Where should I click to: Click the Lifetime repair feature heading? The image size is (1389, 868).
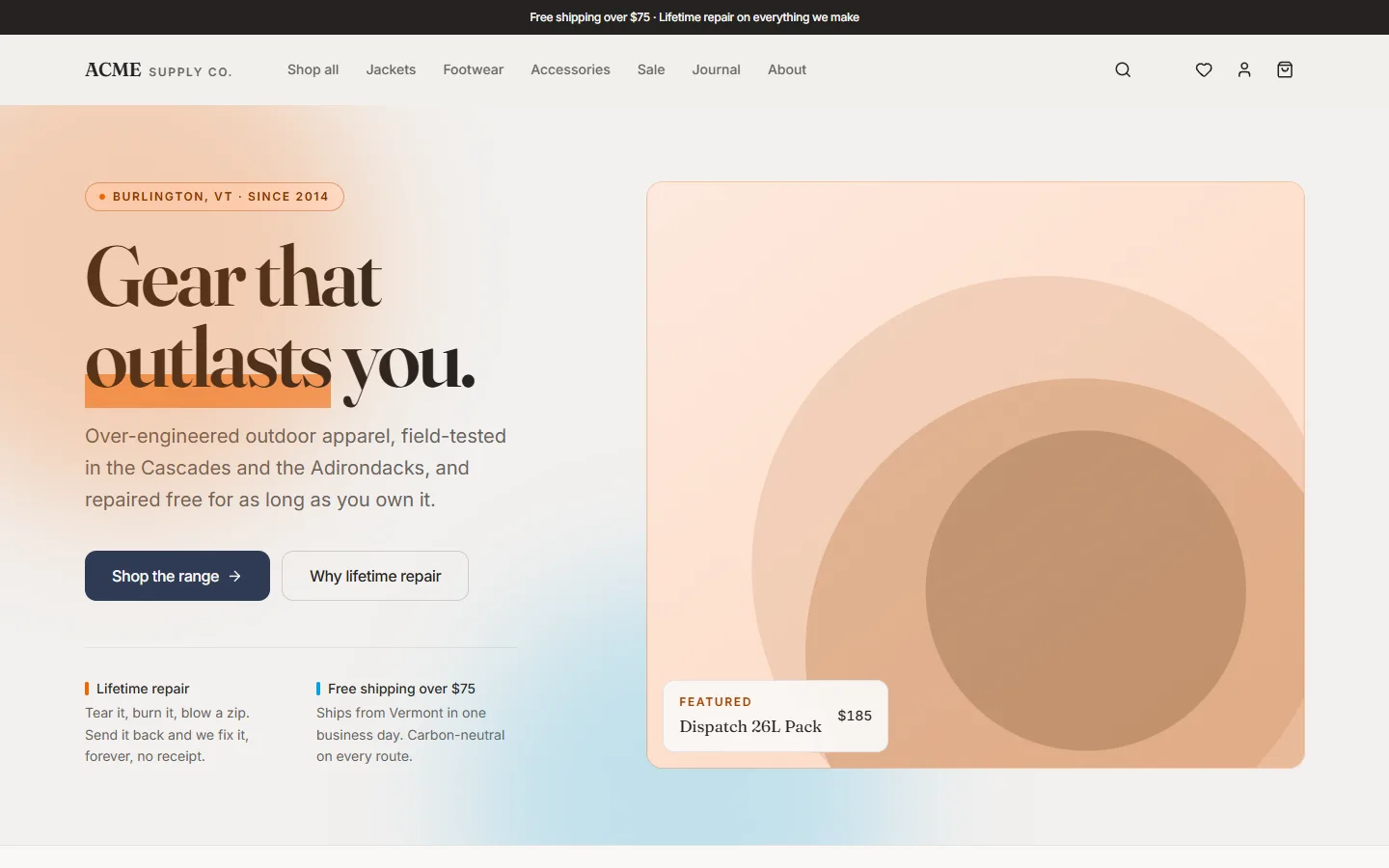[143, 689]
